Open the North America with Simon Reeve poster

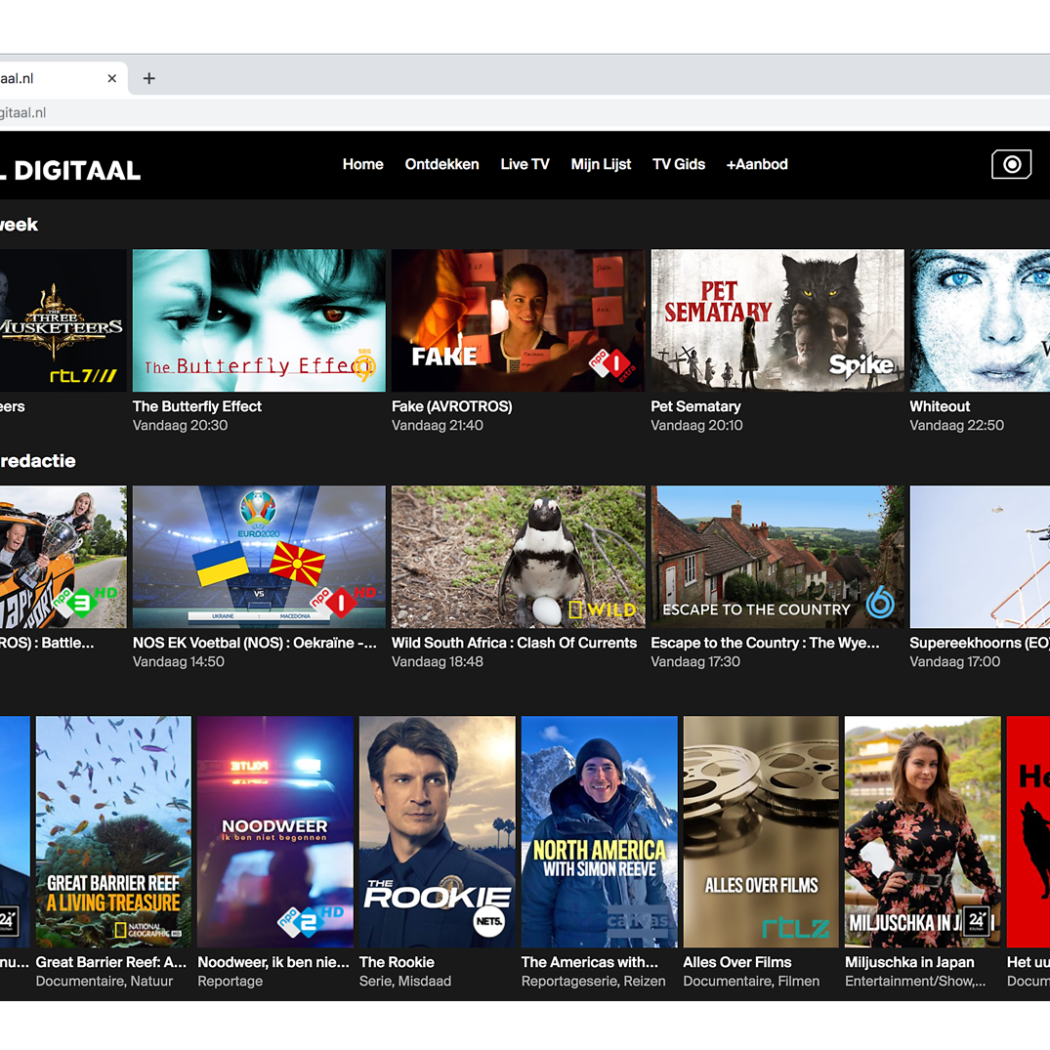point(599,832)
